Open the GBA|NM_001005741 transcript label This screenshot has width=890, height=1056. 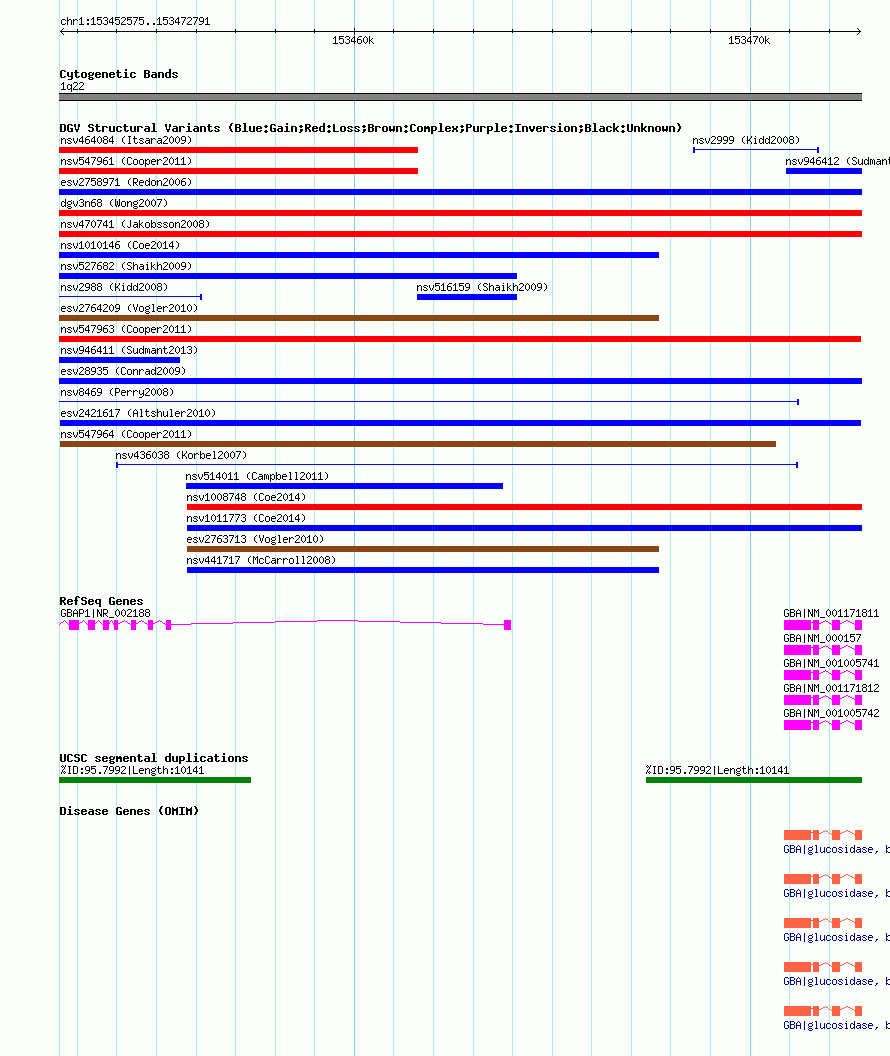(831, 663)
